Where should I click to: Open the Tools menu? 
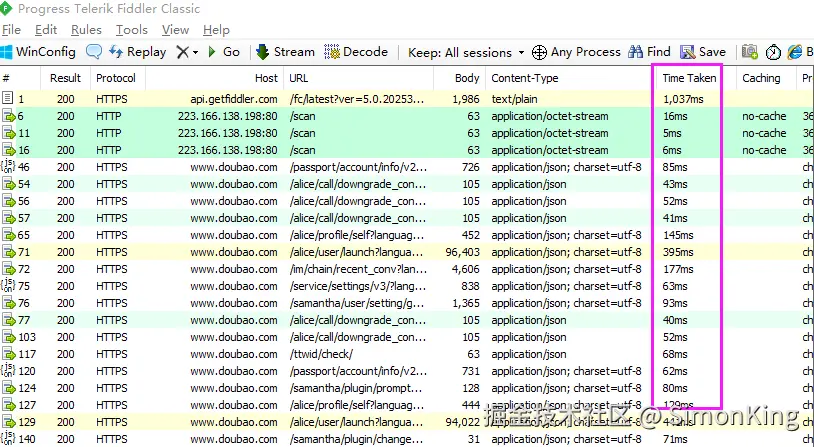click(x=132, y=30)
